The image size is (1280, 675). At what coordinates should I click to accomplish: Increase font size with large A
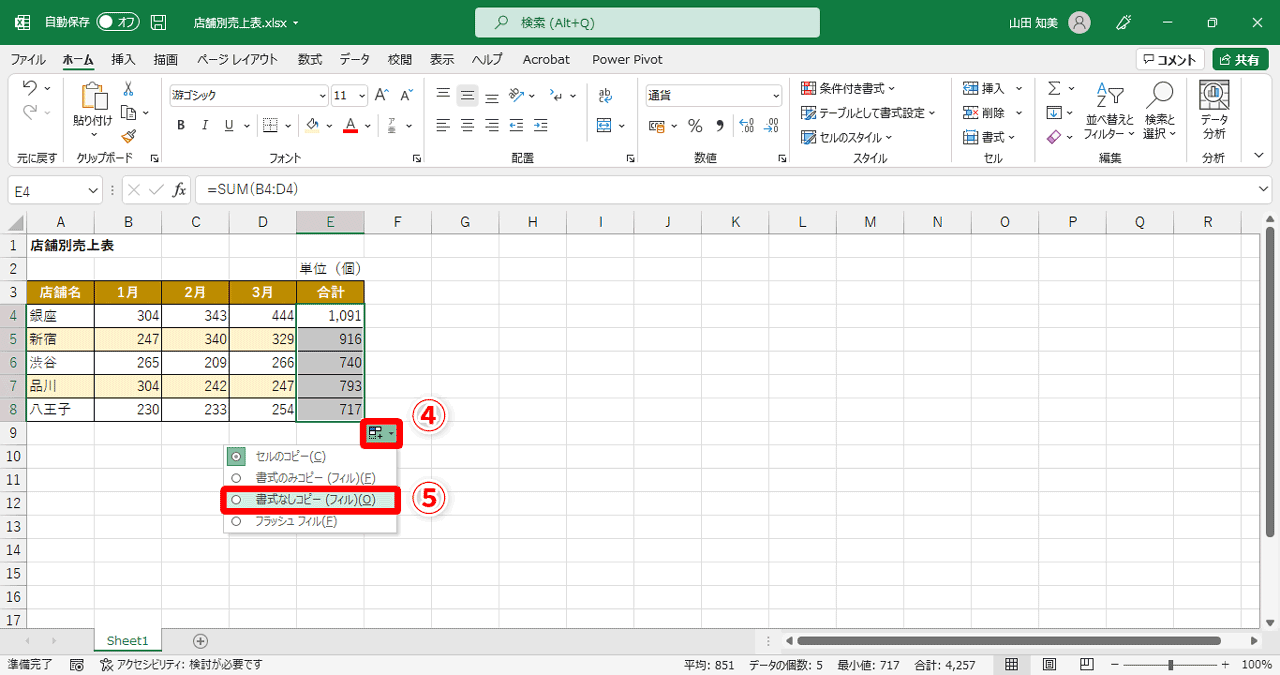pyautogui.click(x=381, y=96)
